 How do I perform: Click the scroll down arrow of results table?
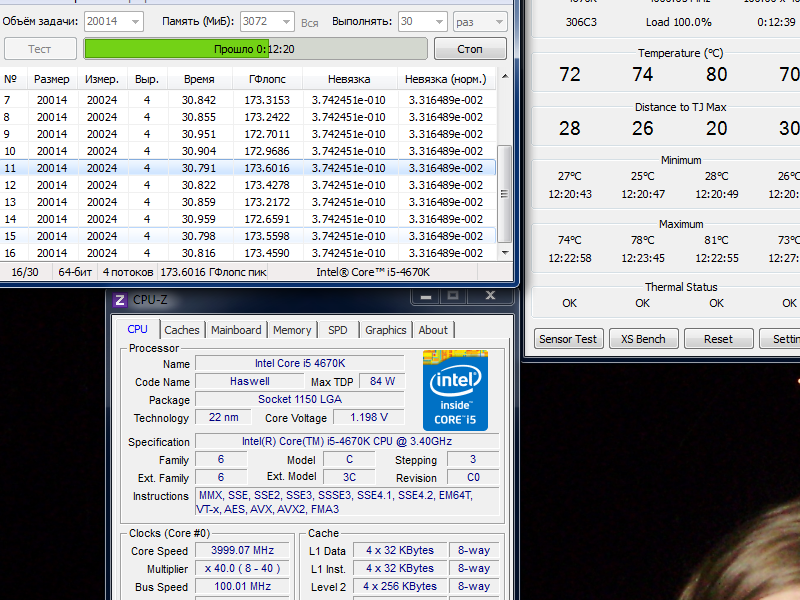505,253
